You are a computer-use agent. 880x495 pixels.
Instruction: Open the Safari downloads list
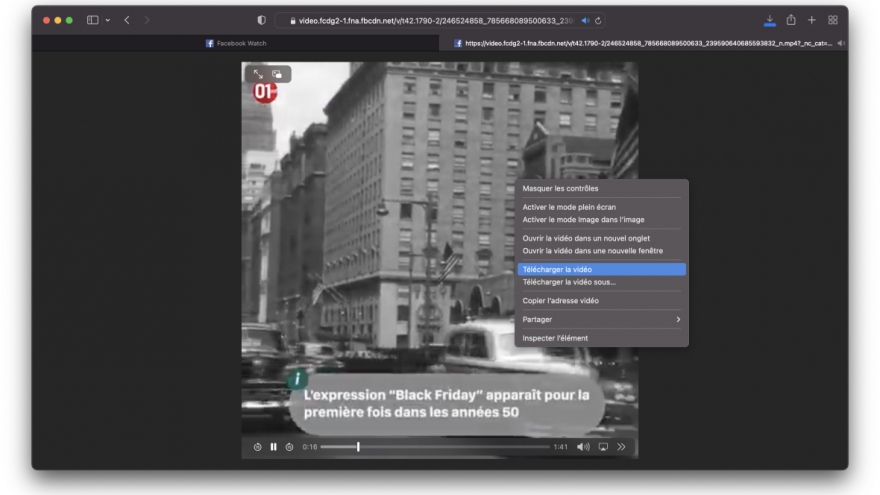pos(770,20)
